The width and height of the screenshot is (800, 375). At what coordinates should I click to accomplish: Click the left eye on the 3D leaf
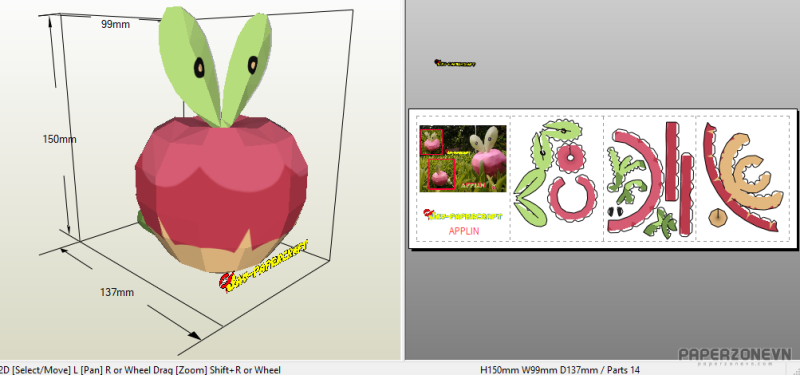click(199, 67)
